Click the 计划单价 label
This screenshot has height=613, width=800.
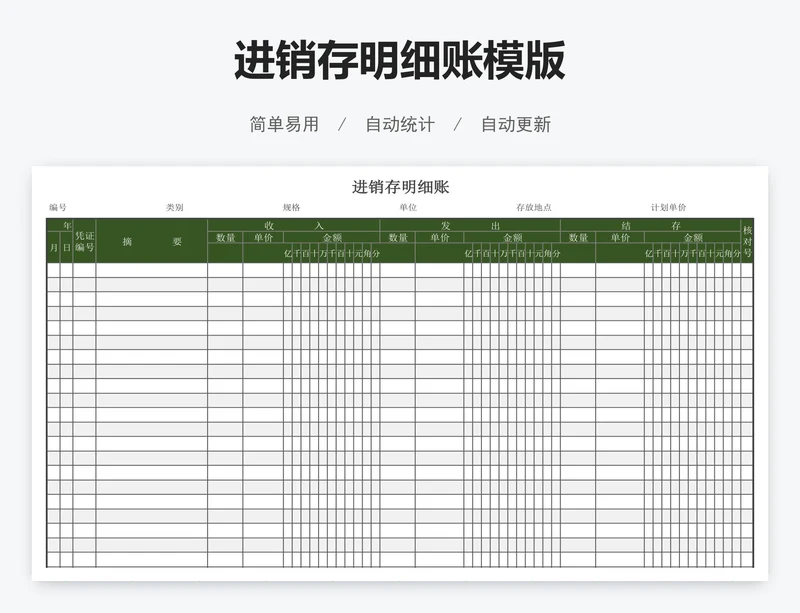click(x=669, y=205)
